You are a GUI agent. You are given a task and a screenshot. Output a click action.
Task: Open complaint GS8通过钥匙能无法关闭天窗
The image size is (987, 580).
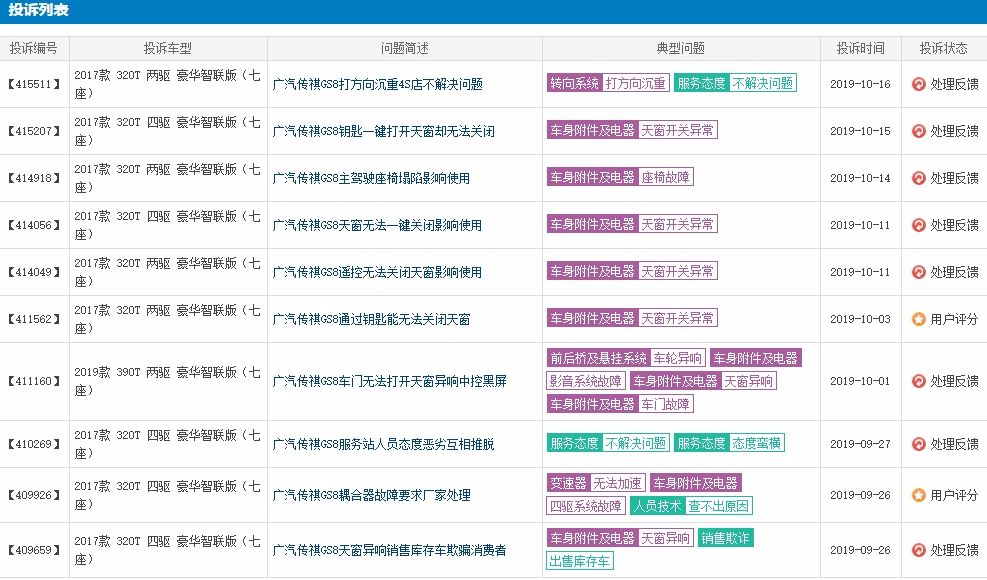(x=371, y=320)
